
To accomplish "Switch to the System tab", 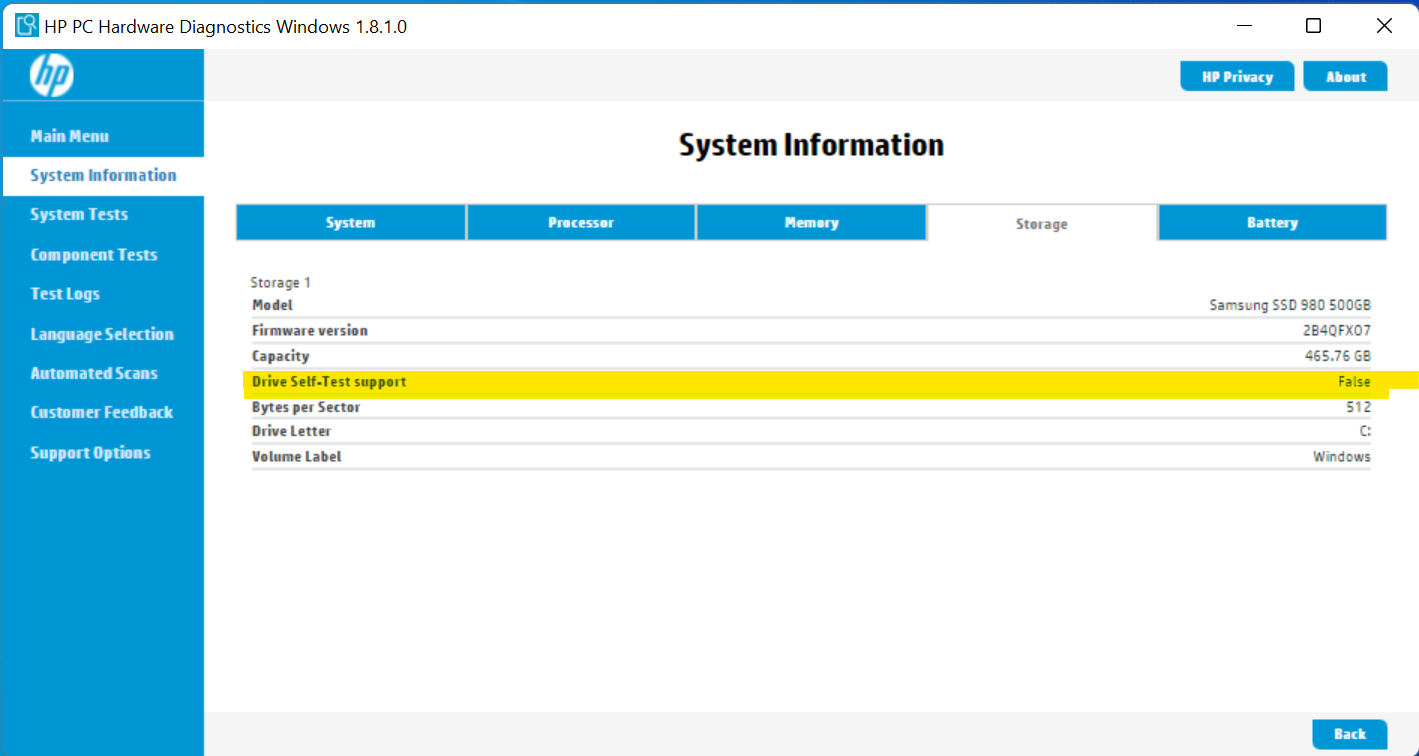I will coord(350,223).
